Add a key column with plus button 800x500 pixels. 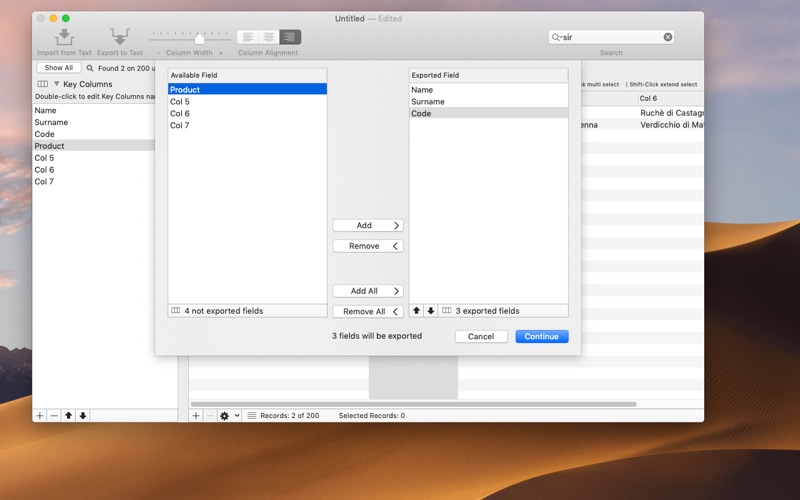point(40,415)
